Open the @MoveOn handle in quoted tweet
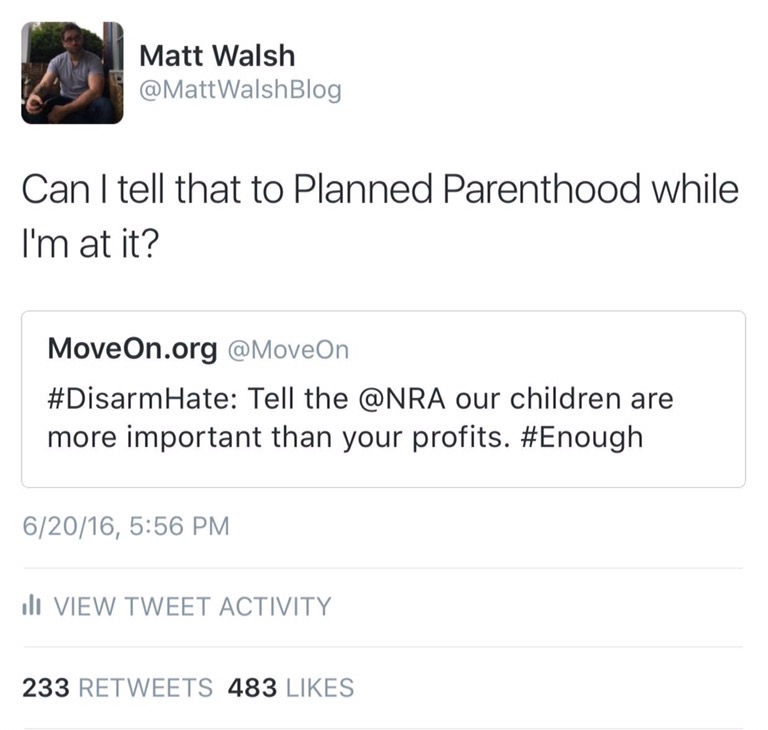This screenshot has width=768, height=730. click(288, 350)
